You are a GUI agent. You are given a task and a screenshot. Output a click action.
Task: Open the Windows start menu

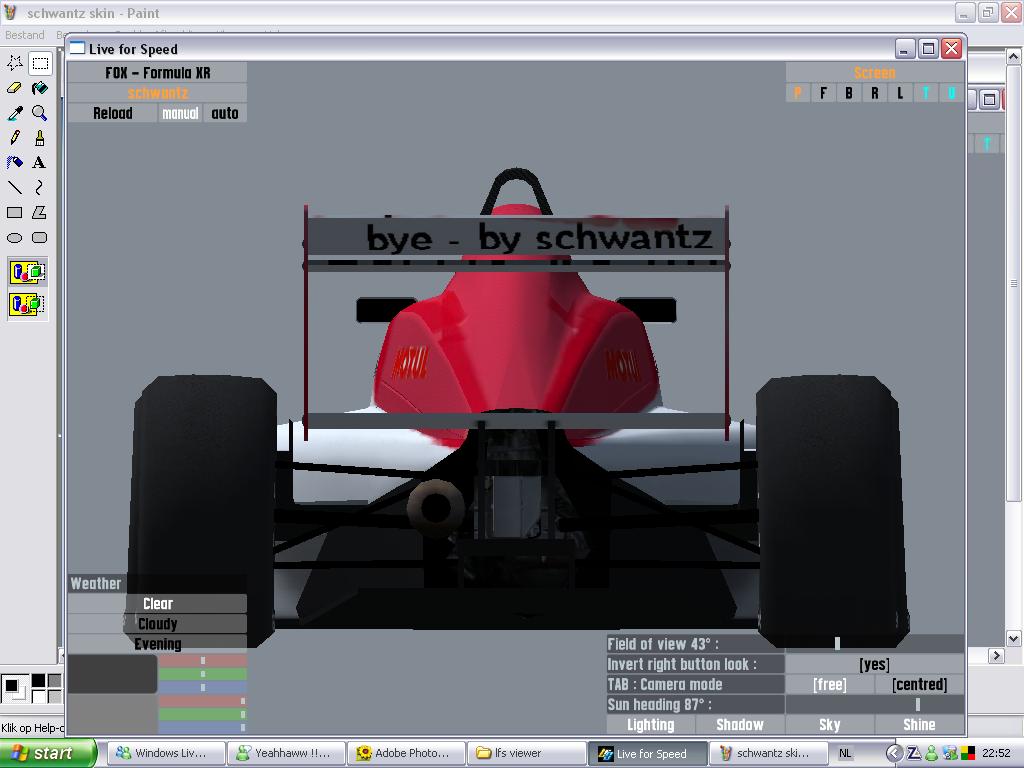48,753
